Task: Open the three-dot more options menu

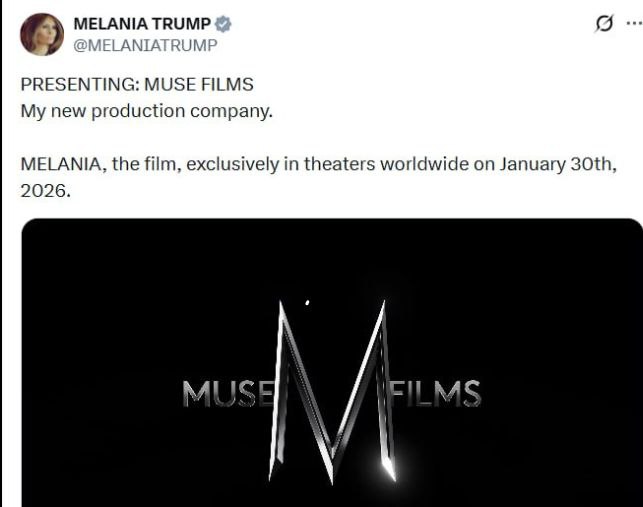Action: (635, 23)
